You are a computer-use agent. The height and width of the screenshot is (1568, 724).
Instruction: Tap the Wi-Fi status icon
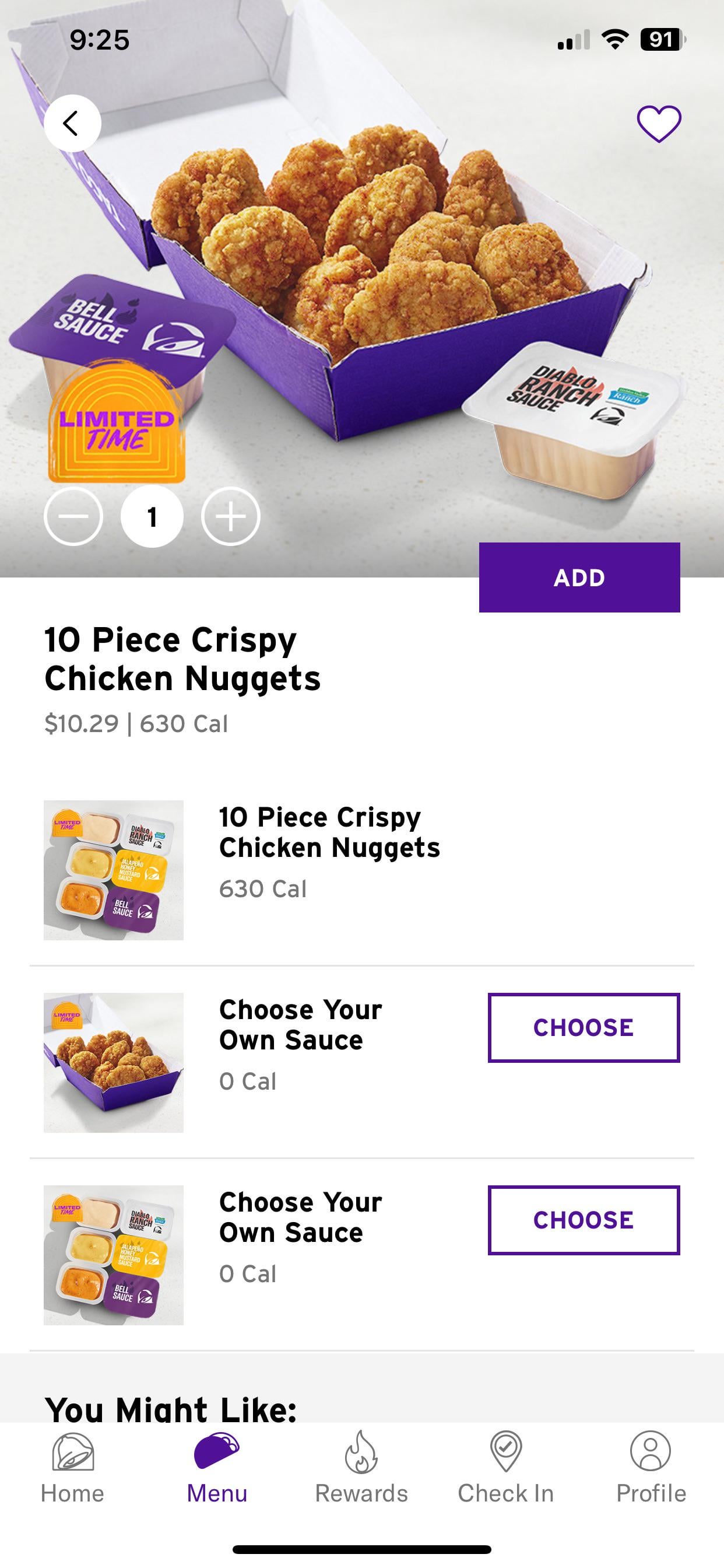coord(614,40)
